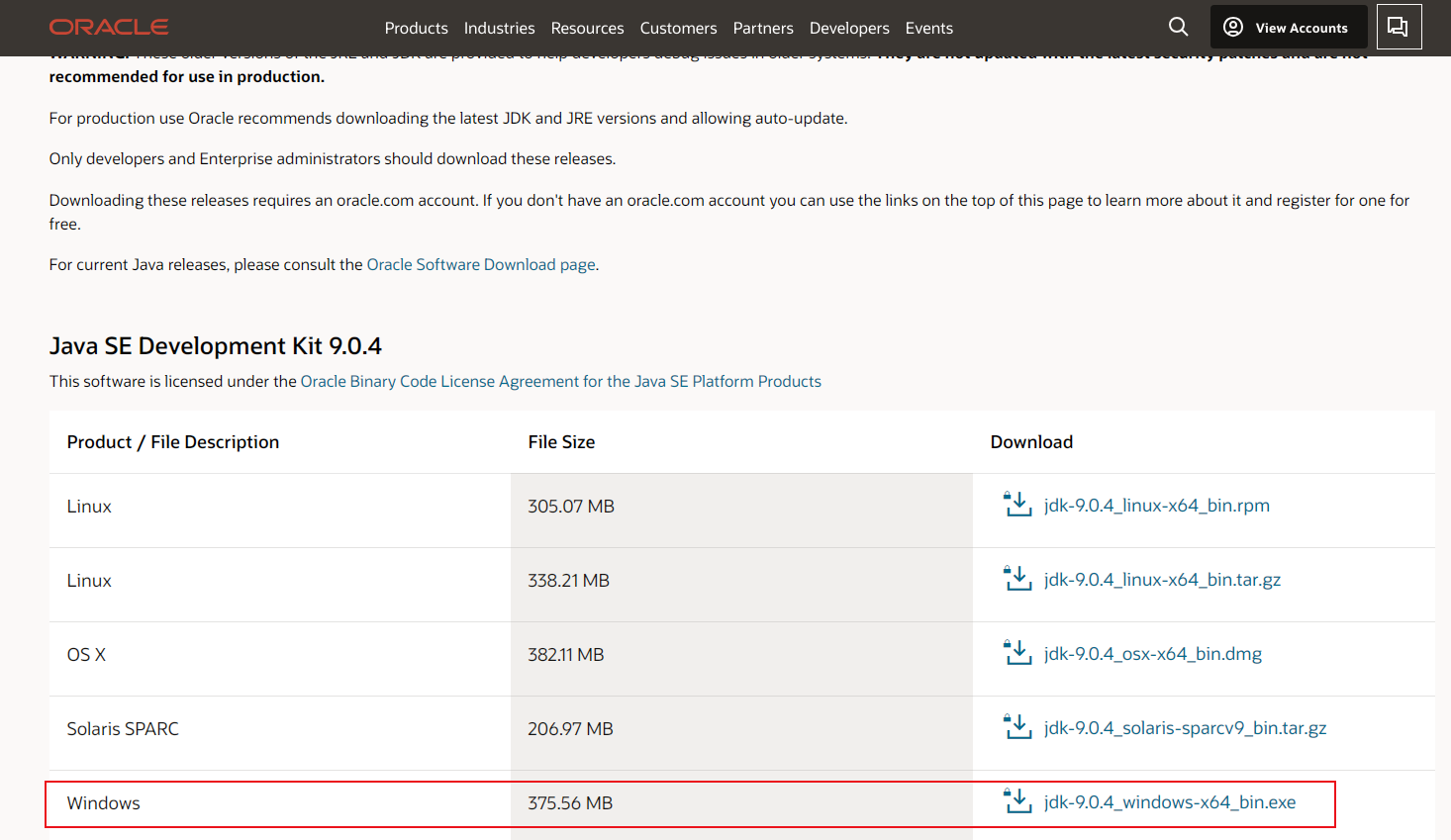
Task: Open the Developers menu
Action: pyautogui.click(x=849, y=28)
